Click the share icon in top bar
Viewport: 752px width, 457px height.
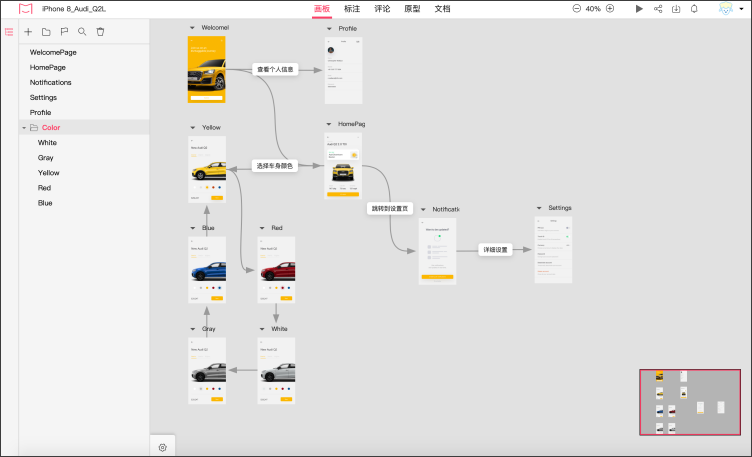[x=658, y=8]
